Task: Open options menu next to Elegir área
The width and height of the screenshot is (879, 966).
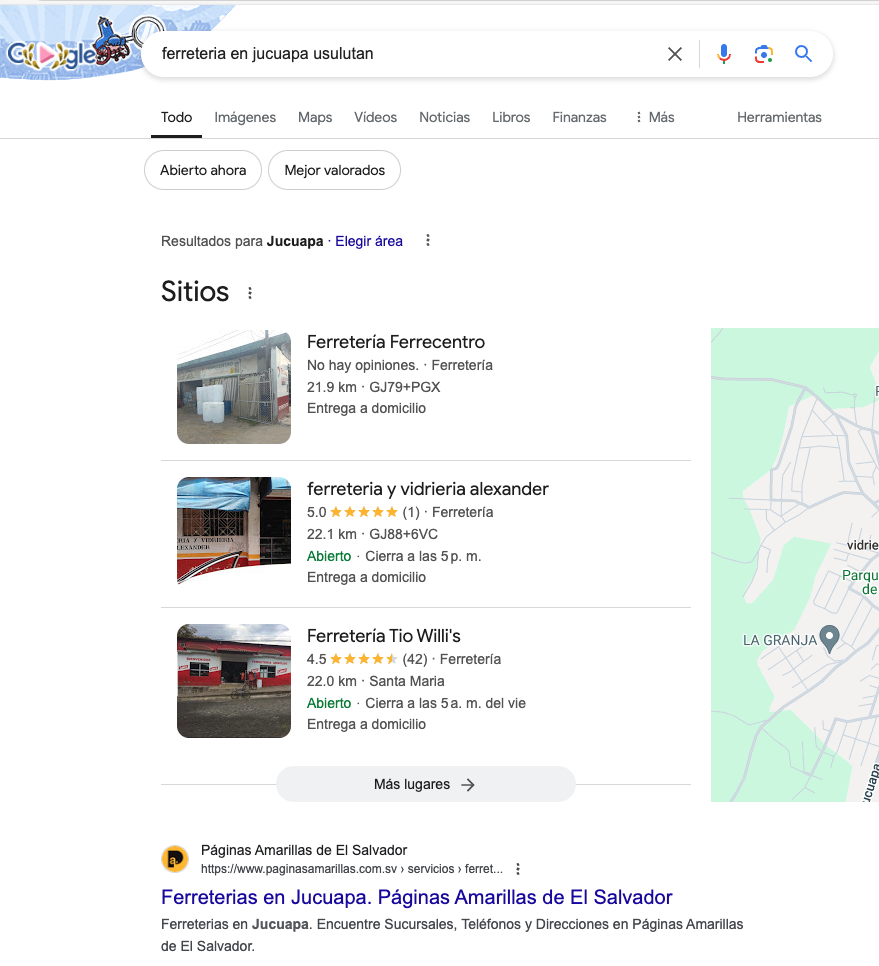Action: pos(428,240)
